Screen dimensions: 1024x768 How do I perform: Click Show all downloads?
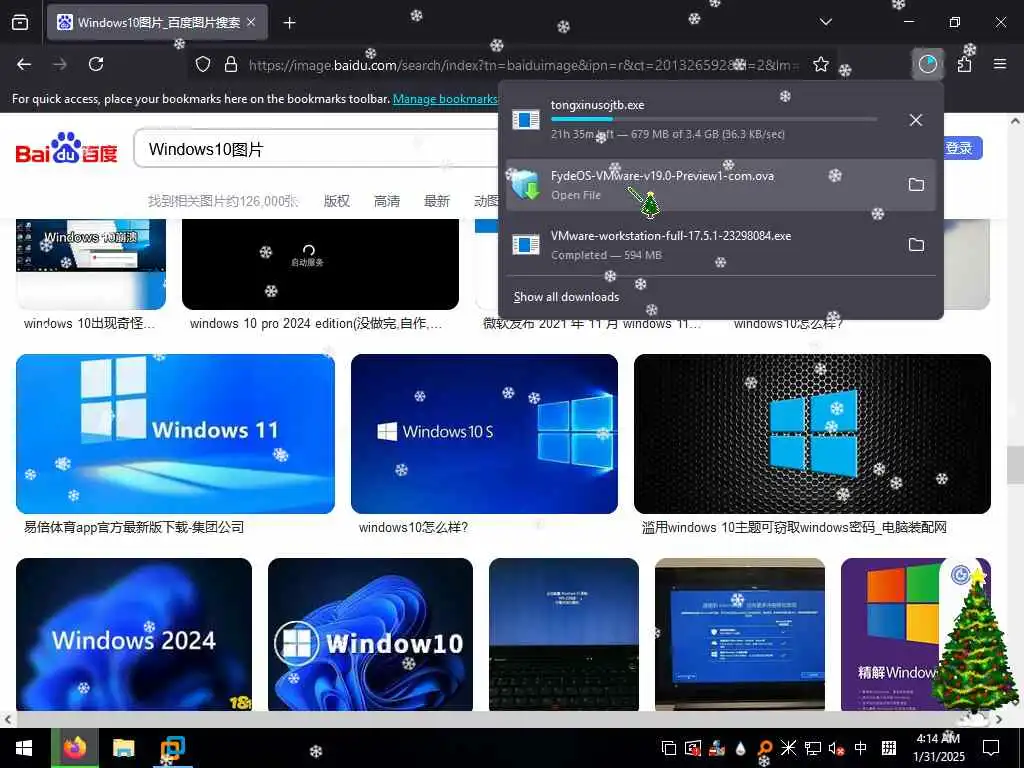pos(566,297)
